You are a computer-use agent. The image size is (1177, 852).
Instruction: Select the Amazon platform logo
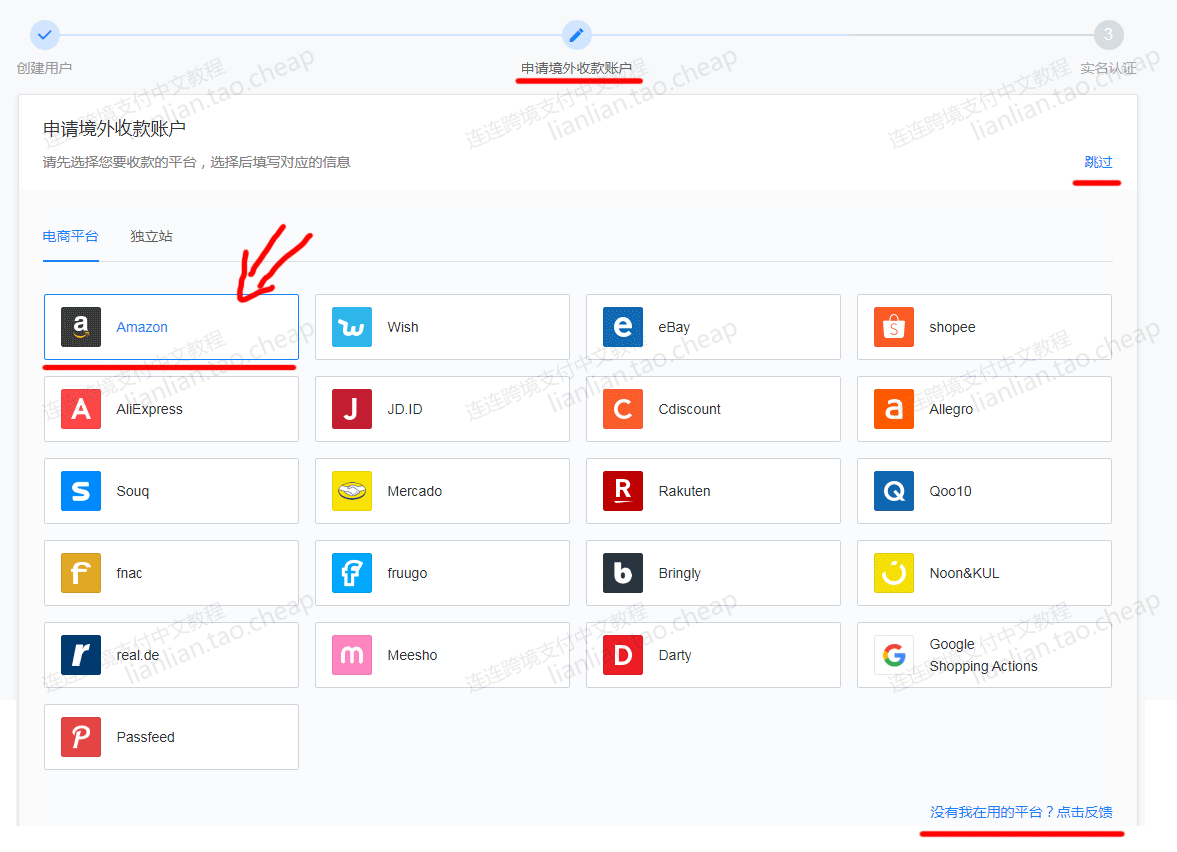(x=81, y=327)
